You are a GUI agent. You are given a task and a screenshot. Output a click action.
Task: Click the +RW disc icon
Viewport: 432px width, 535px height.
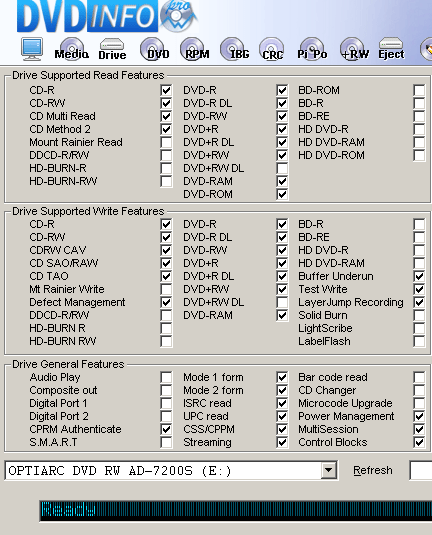pos(355,49)
